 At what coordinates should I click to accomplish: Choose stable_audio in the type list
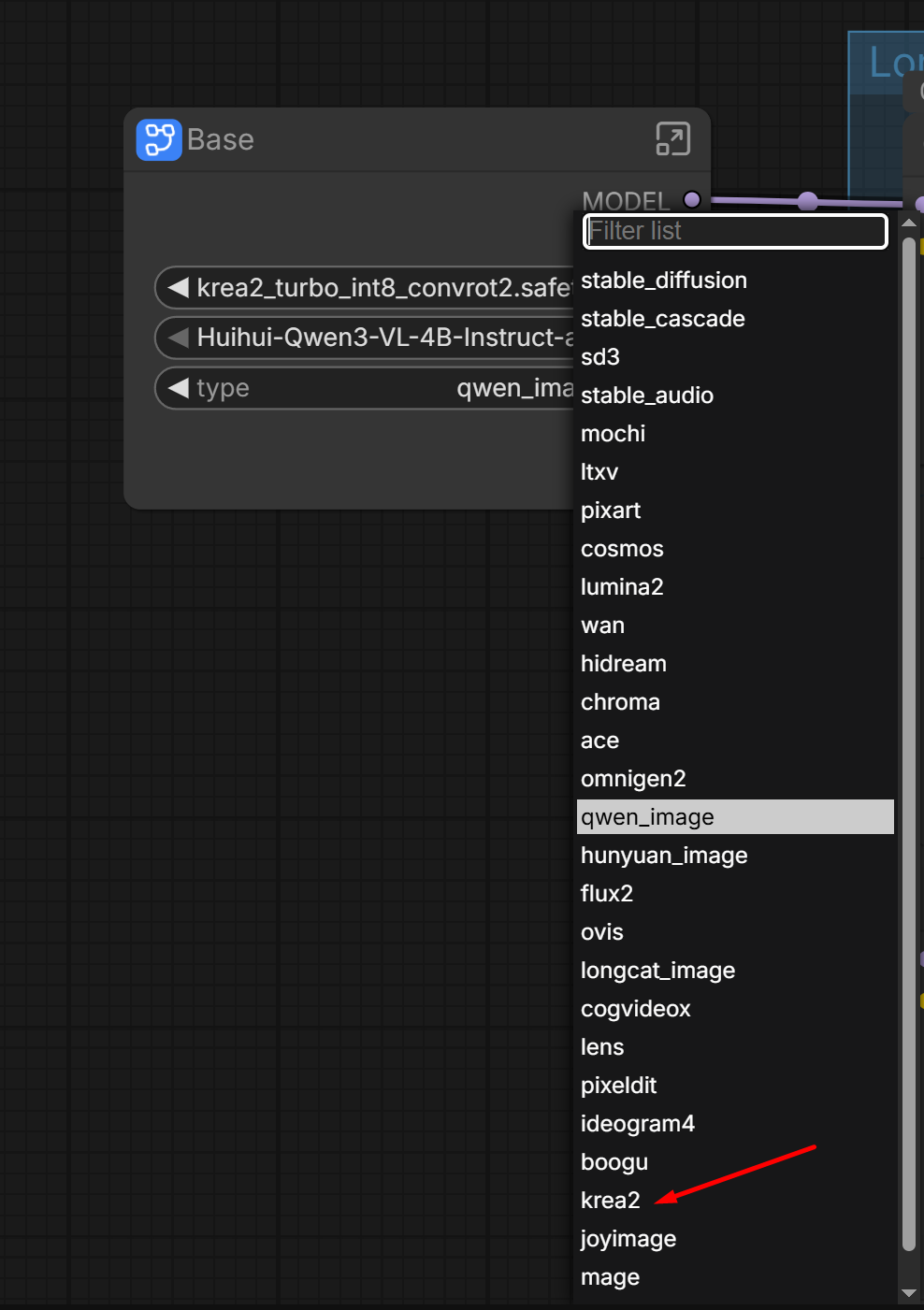pos(735,396)
